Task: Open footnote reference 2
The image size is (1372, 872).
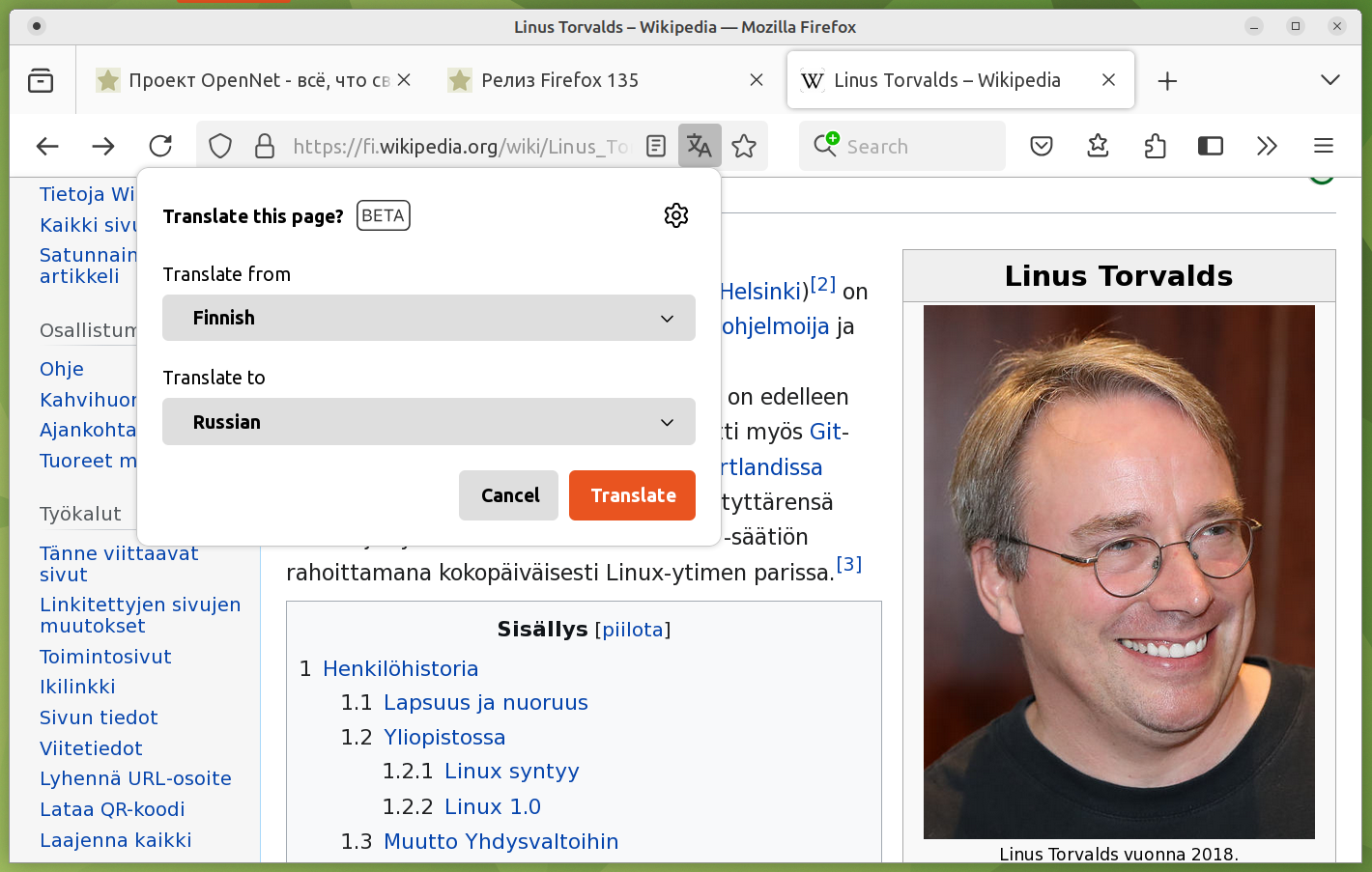Action: coord(822,284)
